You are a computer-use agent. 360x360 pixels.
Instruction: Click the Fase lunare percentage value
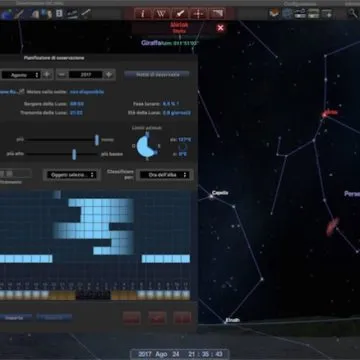coord(171,104)
